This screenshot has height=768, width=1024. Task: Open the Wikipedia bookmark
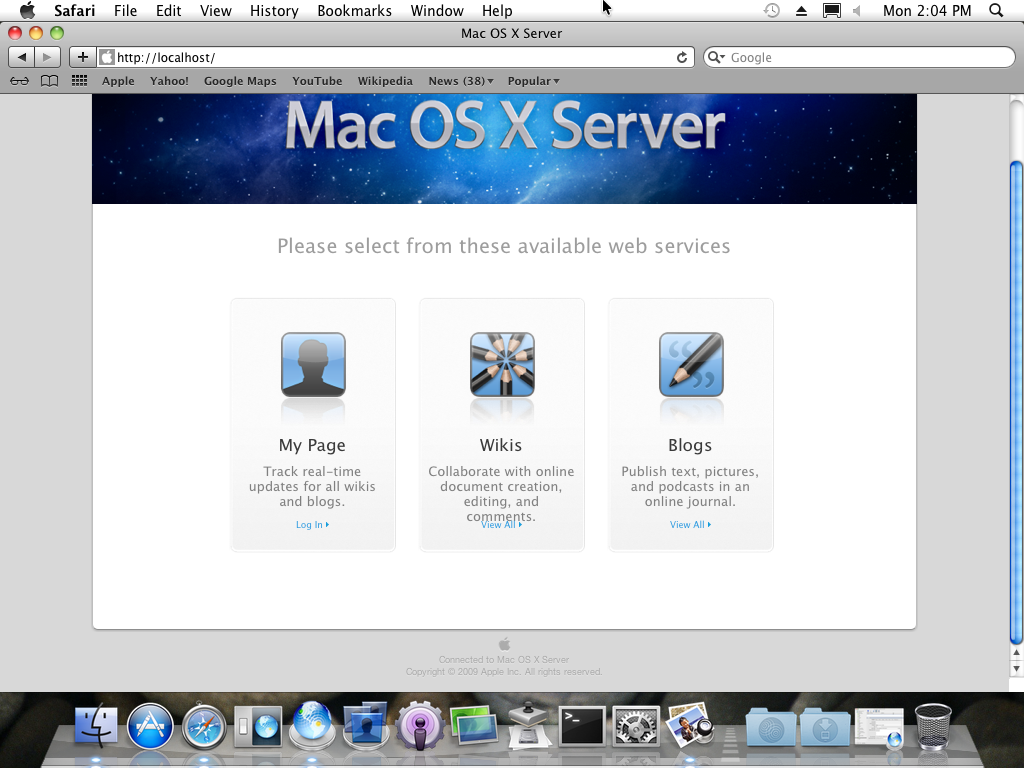[x=385, y=81]
